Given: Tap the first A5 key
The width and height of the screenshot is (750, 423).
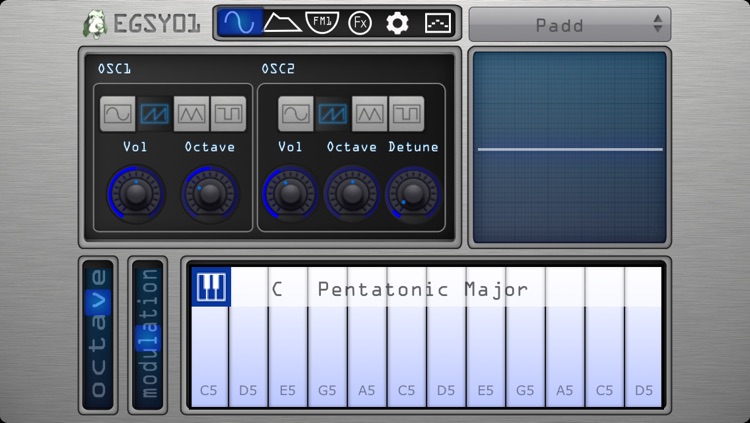Looking at the screenshot, I should [367, 356].
